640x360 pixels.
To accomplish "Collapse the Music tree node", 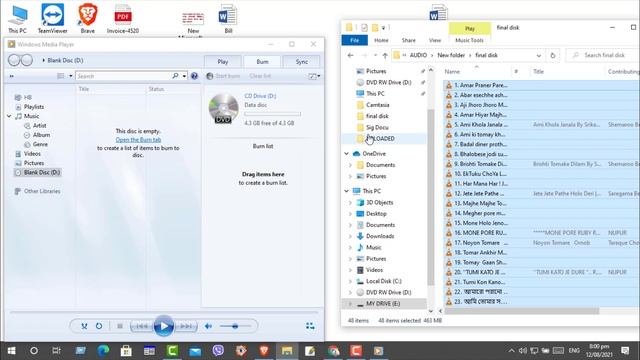I will click(9, 116).
